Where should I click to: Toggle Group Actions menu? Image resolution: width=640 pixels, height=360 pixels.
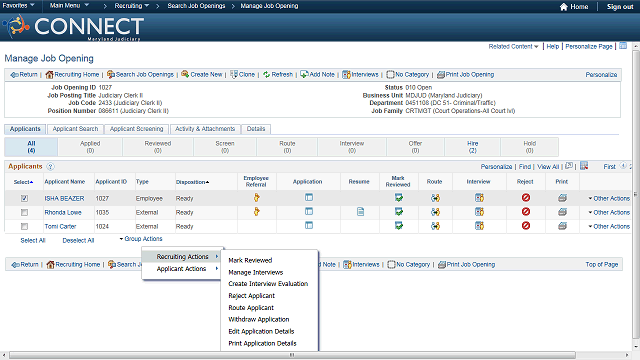(x=141, y=239)
